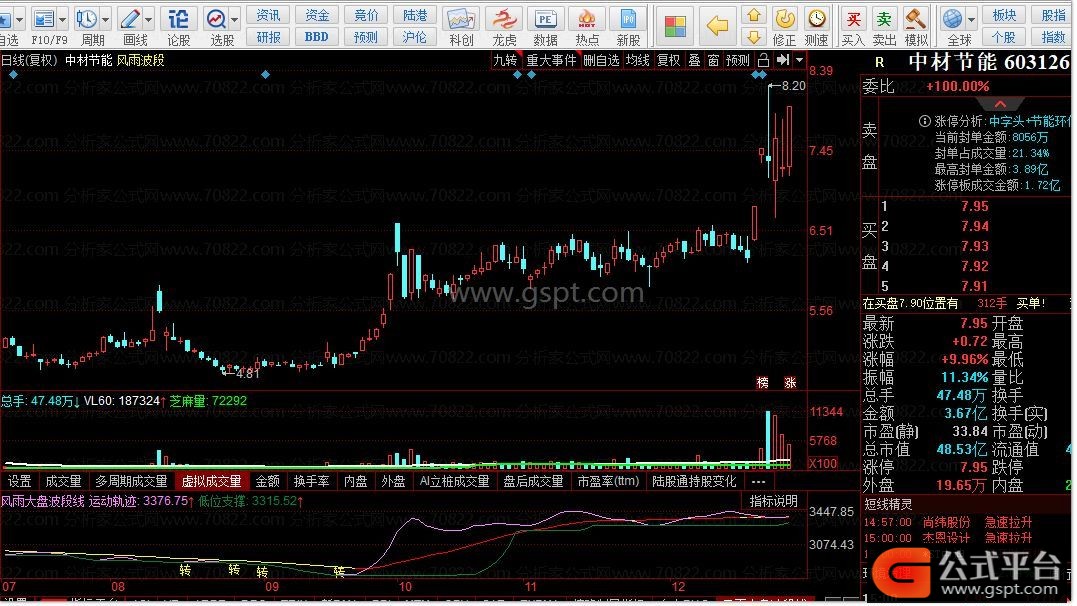Toggle the 叠 overlay option

(x=694, y=60)
